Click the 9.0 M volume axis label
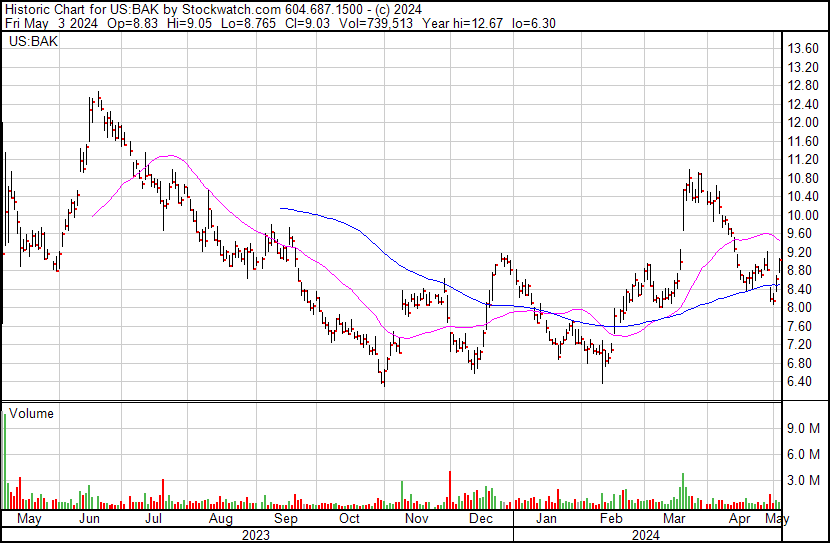The height and width of the screenshot is (543, 830). pos(804,428)
